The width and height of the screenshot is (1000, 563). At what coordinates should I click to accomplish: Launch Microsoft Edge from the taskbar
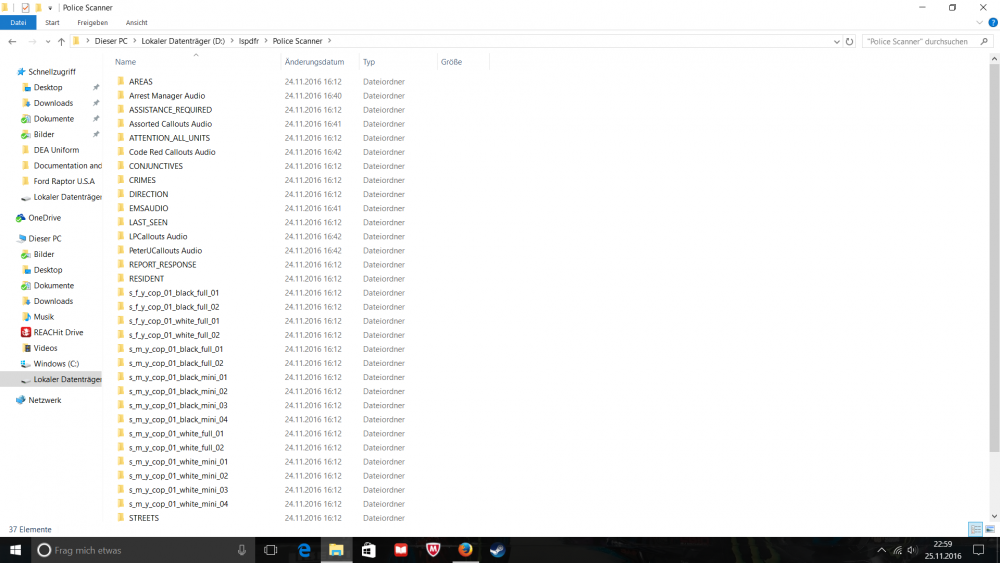coord(304,550)
